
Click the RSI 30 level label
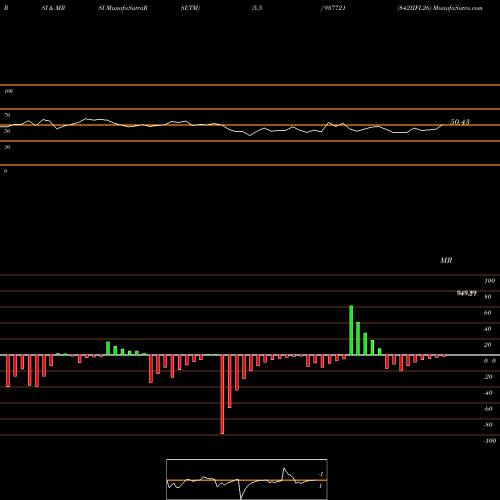coord(7,147)
